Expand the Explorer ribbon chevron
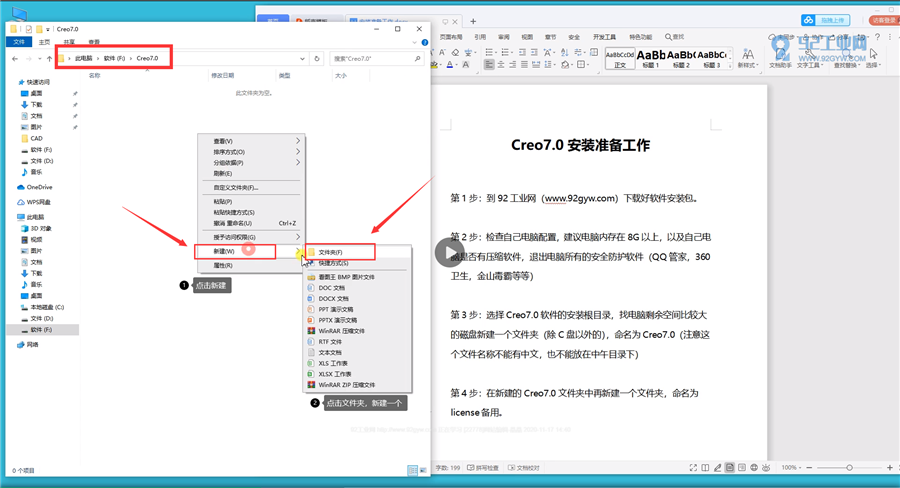 (414, 42)
